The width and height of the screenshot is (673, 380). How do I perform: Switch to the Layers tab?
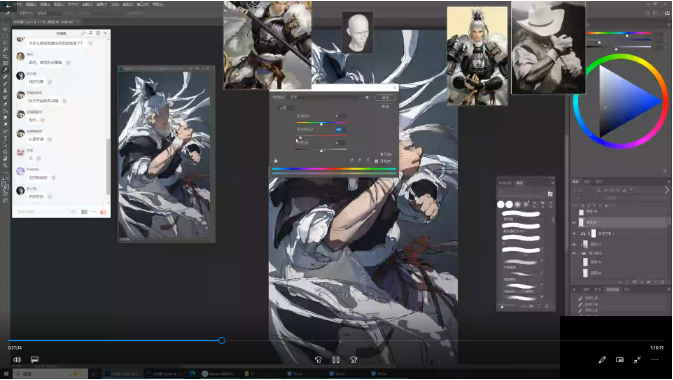click(x=576, y=182)
